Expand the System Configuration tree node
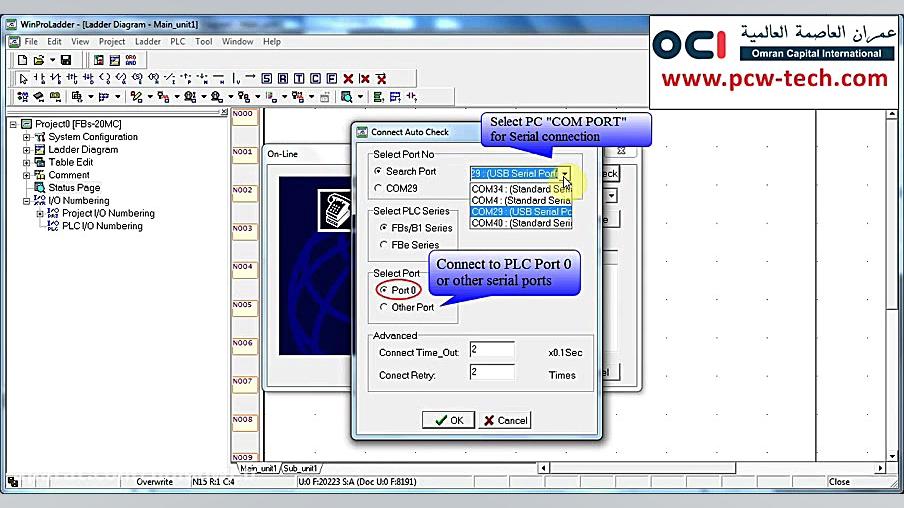 tap(27, 137)
